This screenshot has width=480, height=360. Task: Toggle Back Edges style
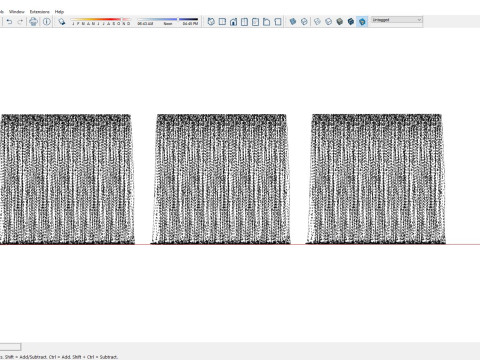[304, 22]
